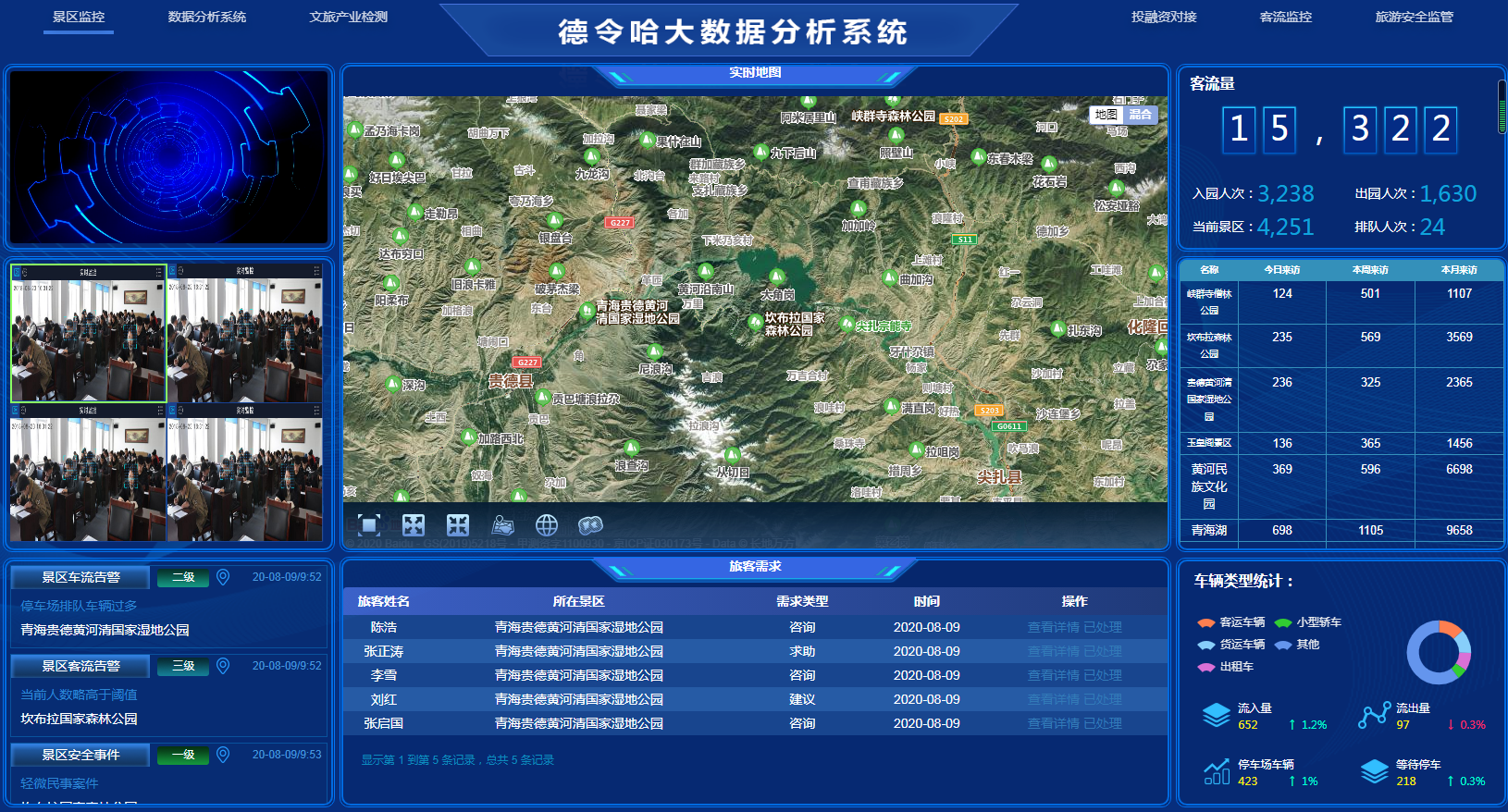The height and width of the screenshot is (812, 1508).
Task: Click location pin for 景区车流告警
Action: click(223, 577)
